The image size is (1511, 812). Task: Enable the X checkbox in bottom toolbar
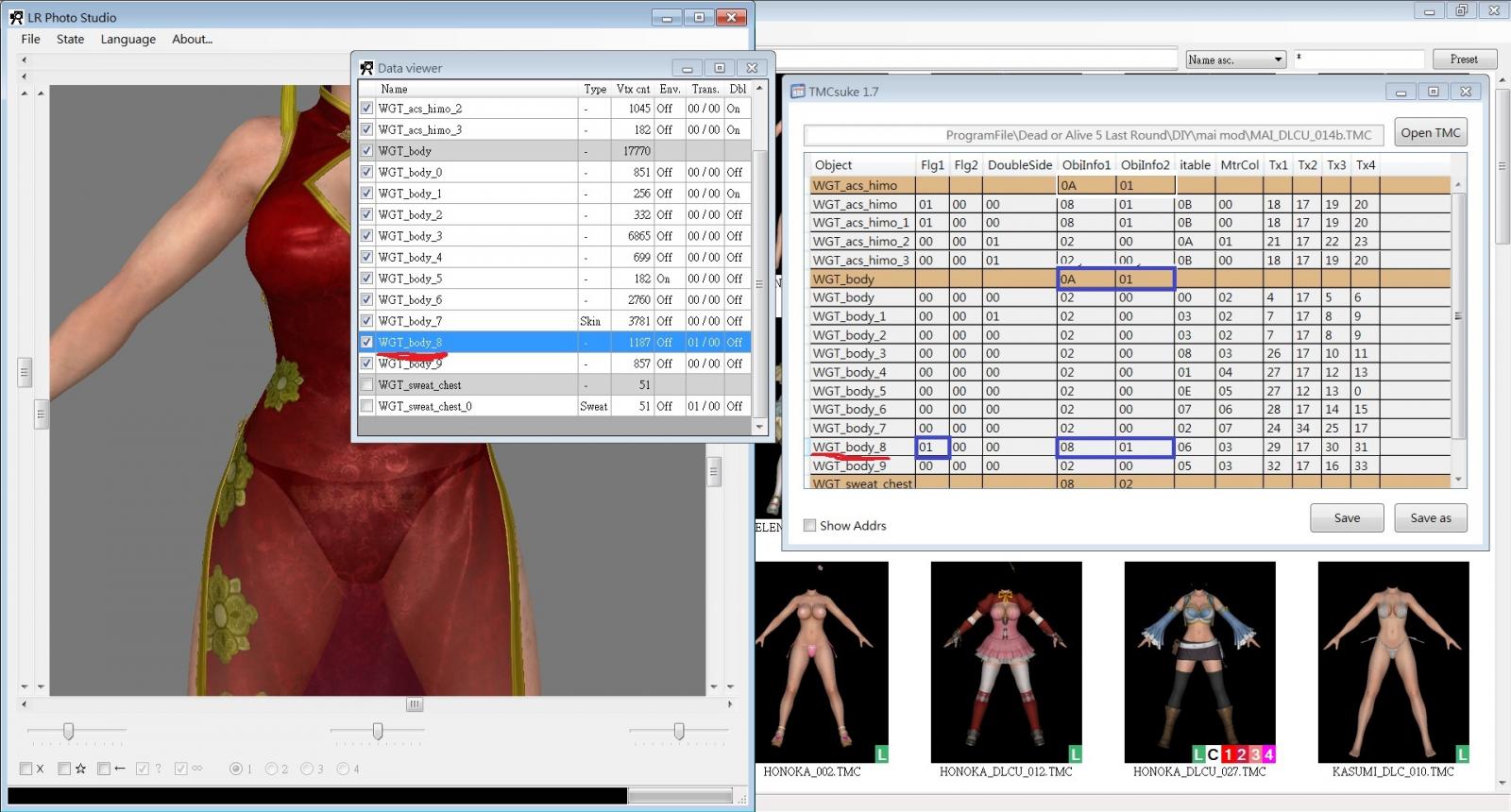tap(26, 769)
